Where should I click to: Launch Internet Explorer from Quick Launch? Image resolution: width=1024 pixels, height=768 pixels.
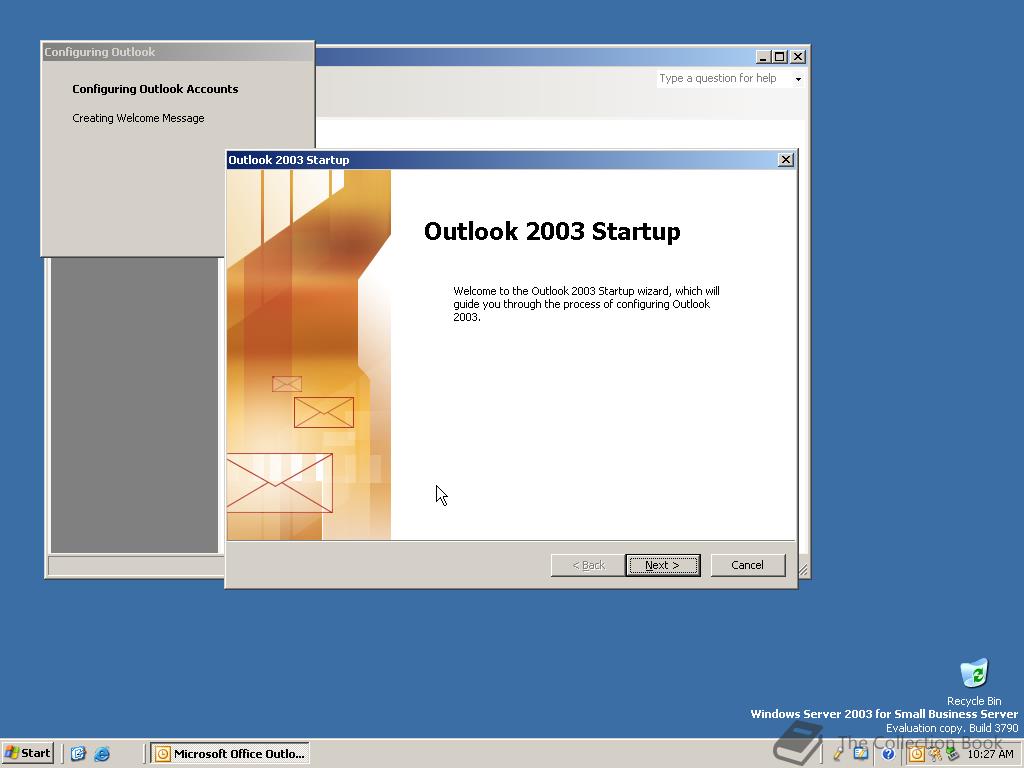102,754
